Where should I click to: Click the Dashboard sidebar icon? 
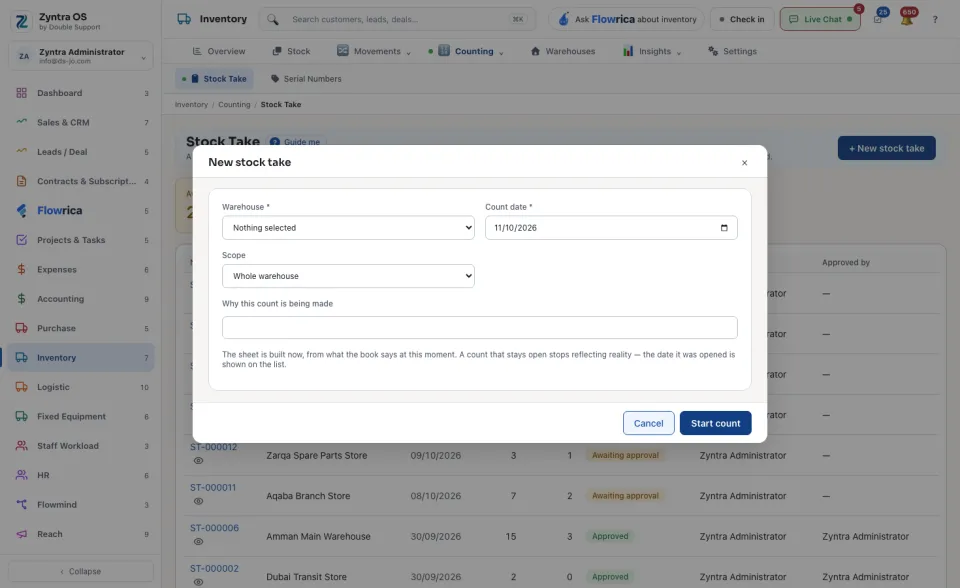21,93
